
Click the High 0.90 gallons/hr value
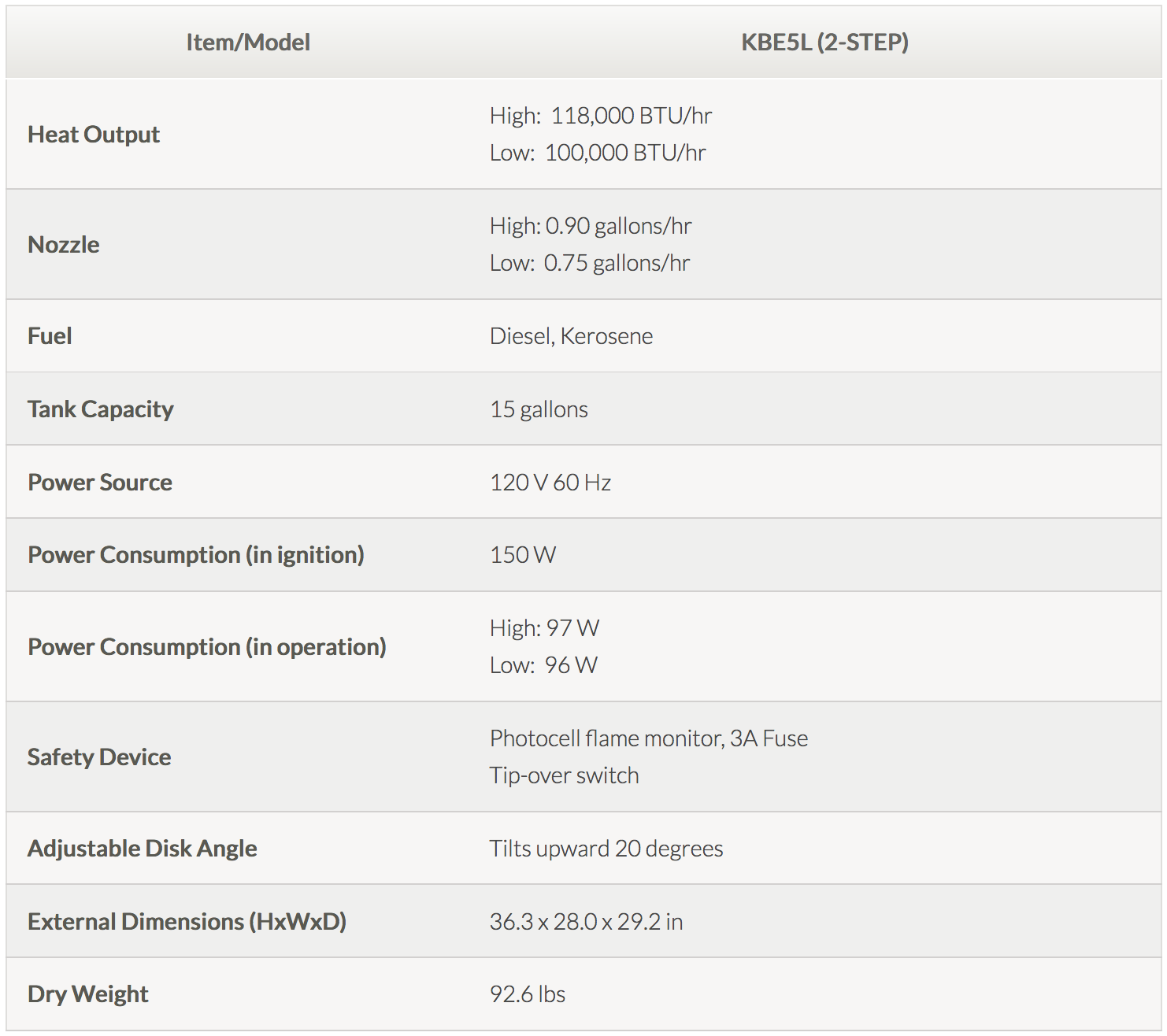[x=591, y=226]
